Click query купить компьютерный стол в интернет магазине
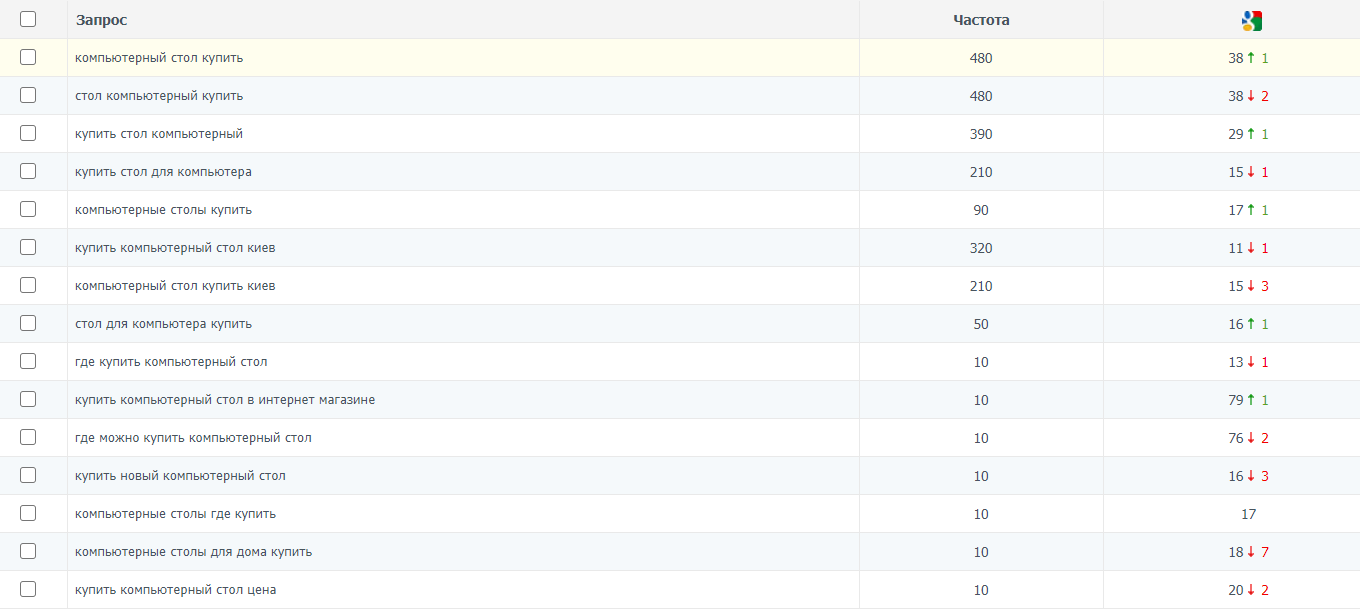Image resolution: width=1360 pixels, height=609 pixels. [x=225, y=400]
